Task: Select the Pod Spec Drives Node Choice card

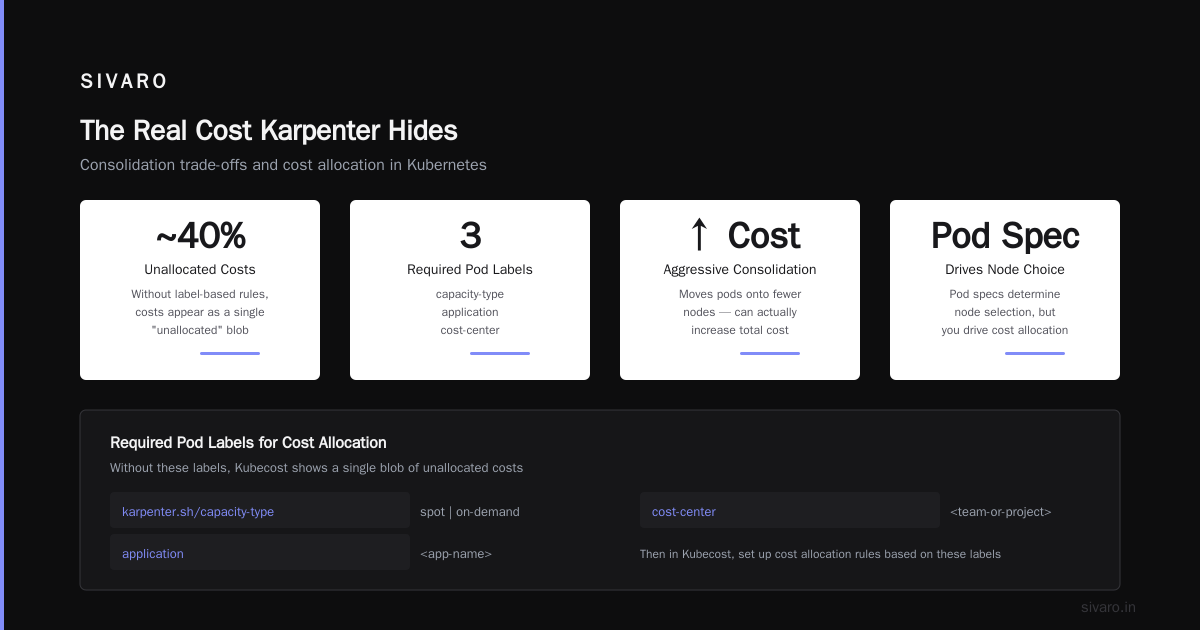Action: [1005, 290]
